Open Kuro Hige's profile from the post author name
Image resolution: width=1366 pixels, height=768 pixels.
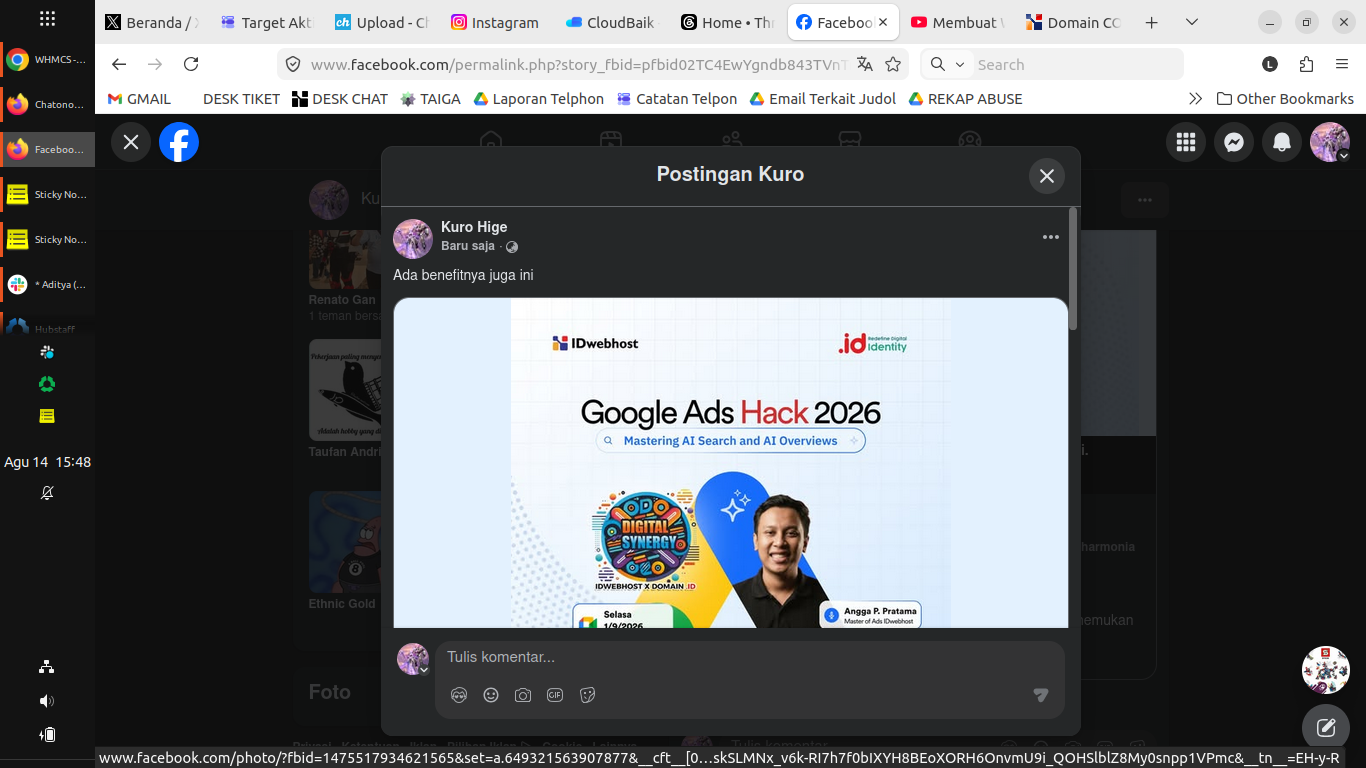(x=474, y=227)
